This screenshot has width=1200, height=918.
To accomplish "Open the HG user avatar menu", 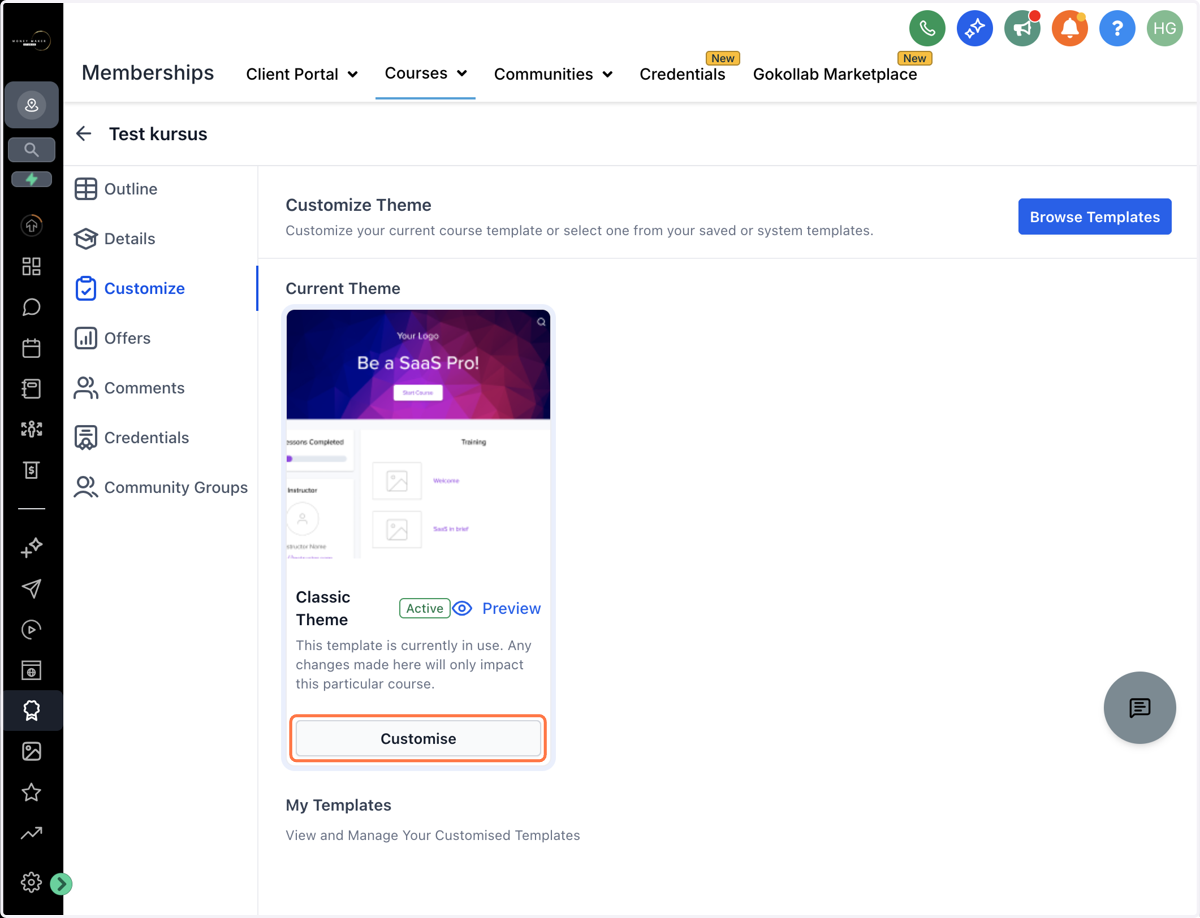I will (1165, 28).
